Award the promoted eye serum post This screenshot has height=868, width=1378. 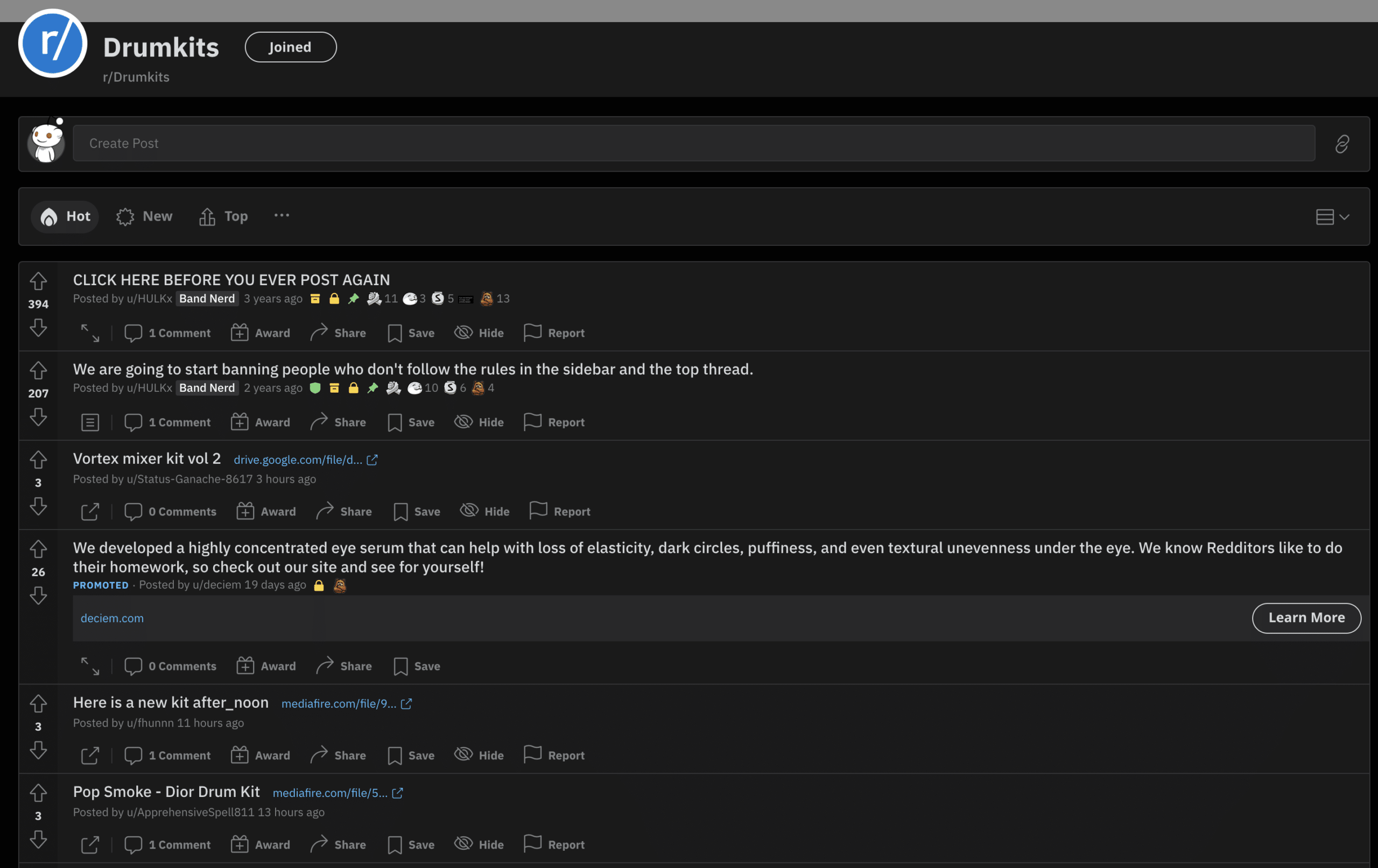point(266,666)
